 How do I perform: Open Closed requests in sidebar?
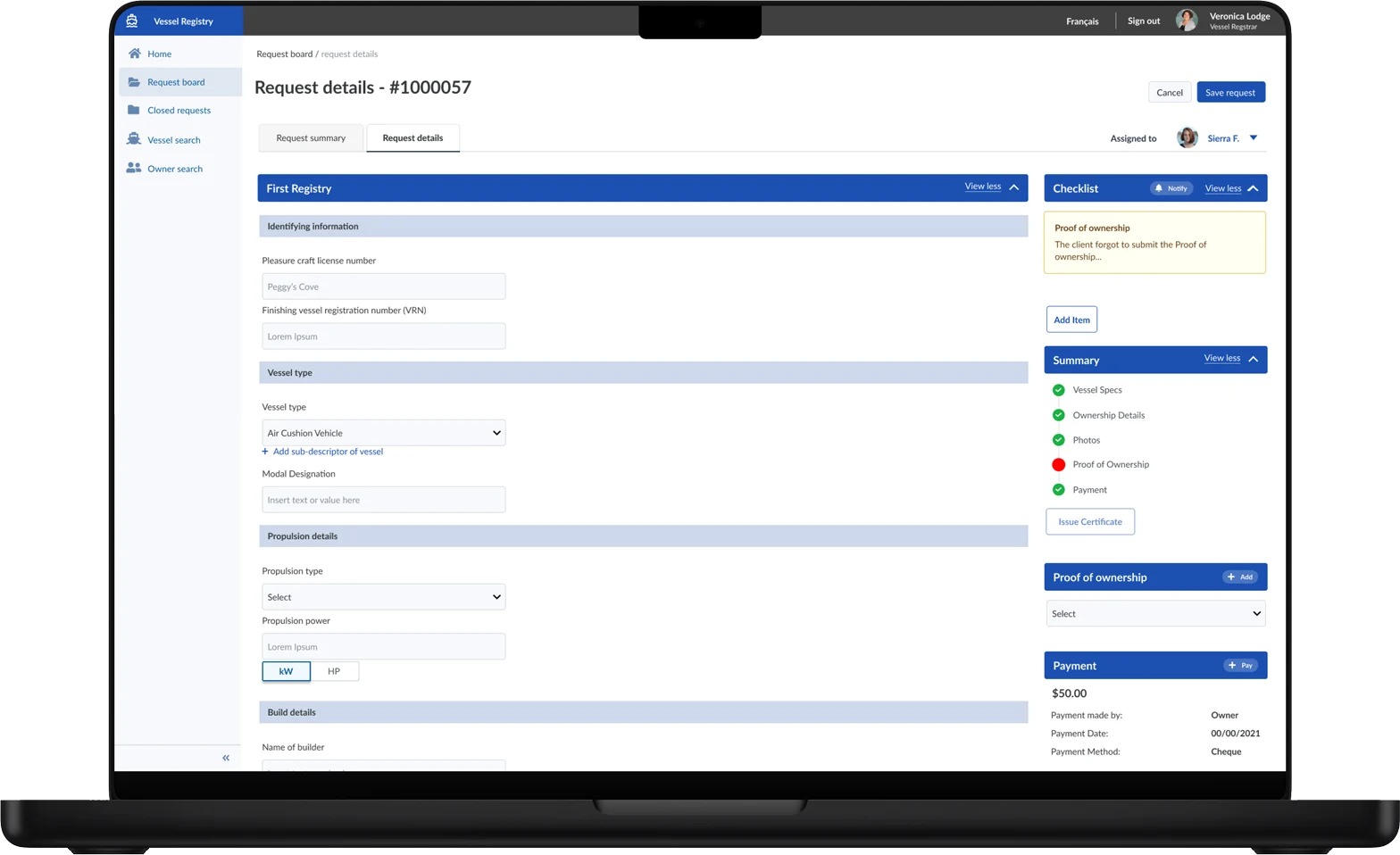[x=179, y=111]
